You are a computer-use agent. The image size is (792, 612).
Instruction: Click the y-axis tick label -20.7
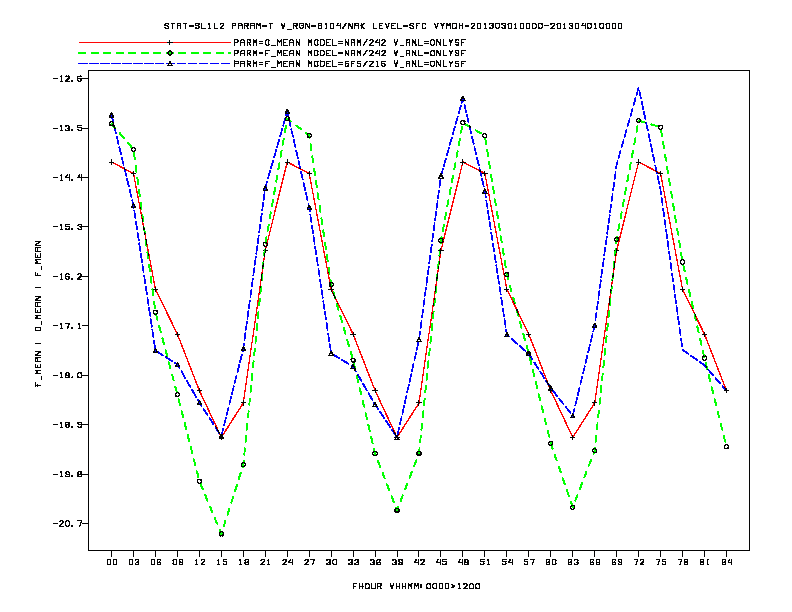pyautogui.click(x=68, y=524)
